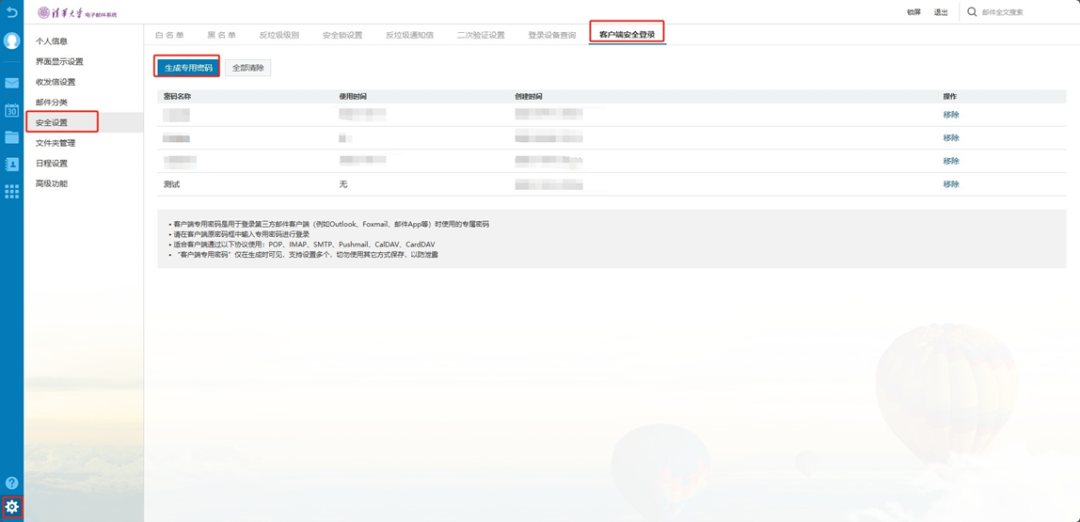Click the search magnifier icon
The height and width of the screenshot is (522, 1080).
971,12
